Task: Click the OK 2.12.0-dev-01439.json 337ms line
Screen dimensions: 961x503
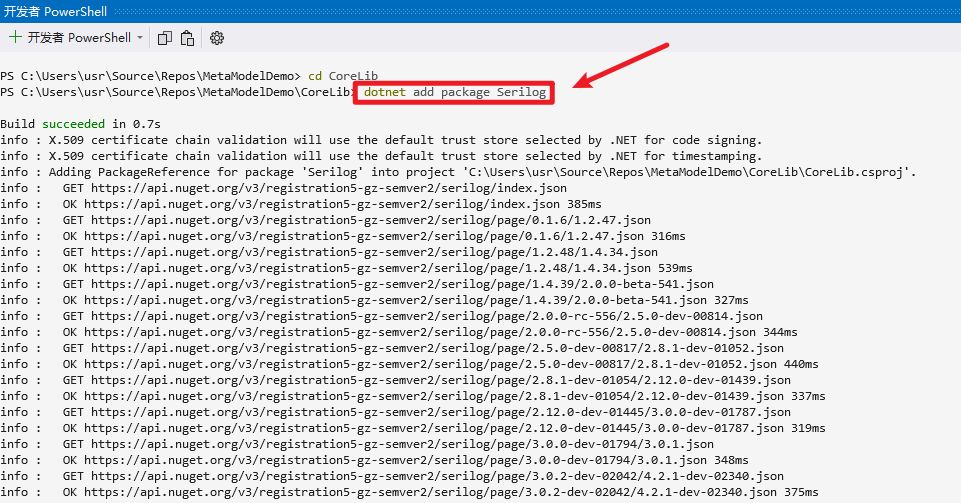Action: pyautogui.click(x=413, y=395)
